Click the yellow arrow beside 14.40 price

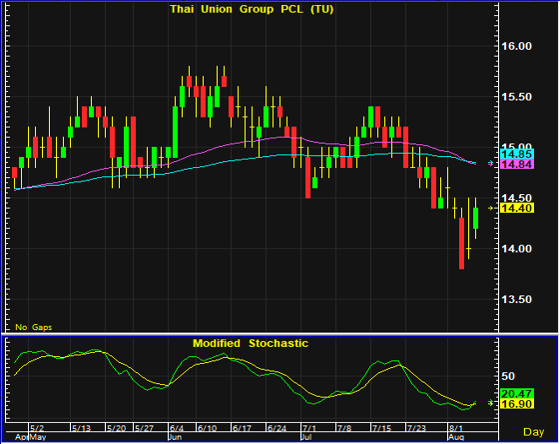pyautogui.click(x=491, y=208)
